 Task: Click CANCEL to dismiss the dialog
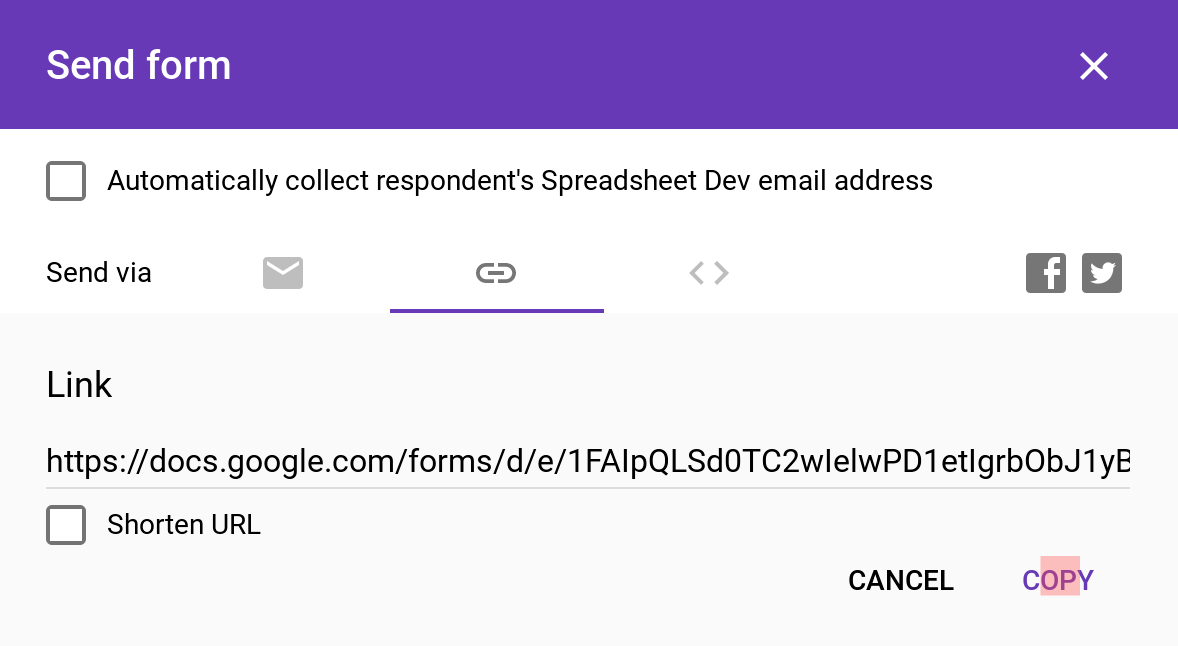tap(901, 581)
